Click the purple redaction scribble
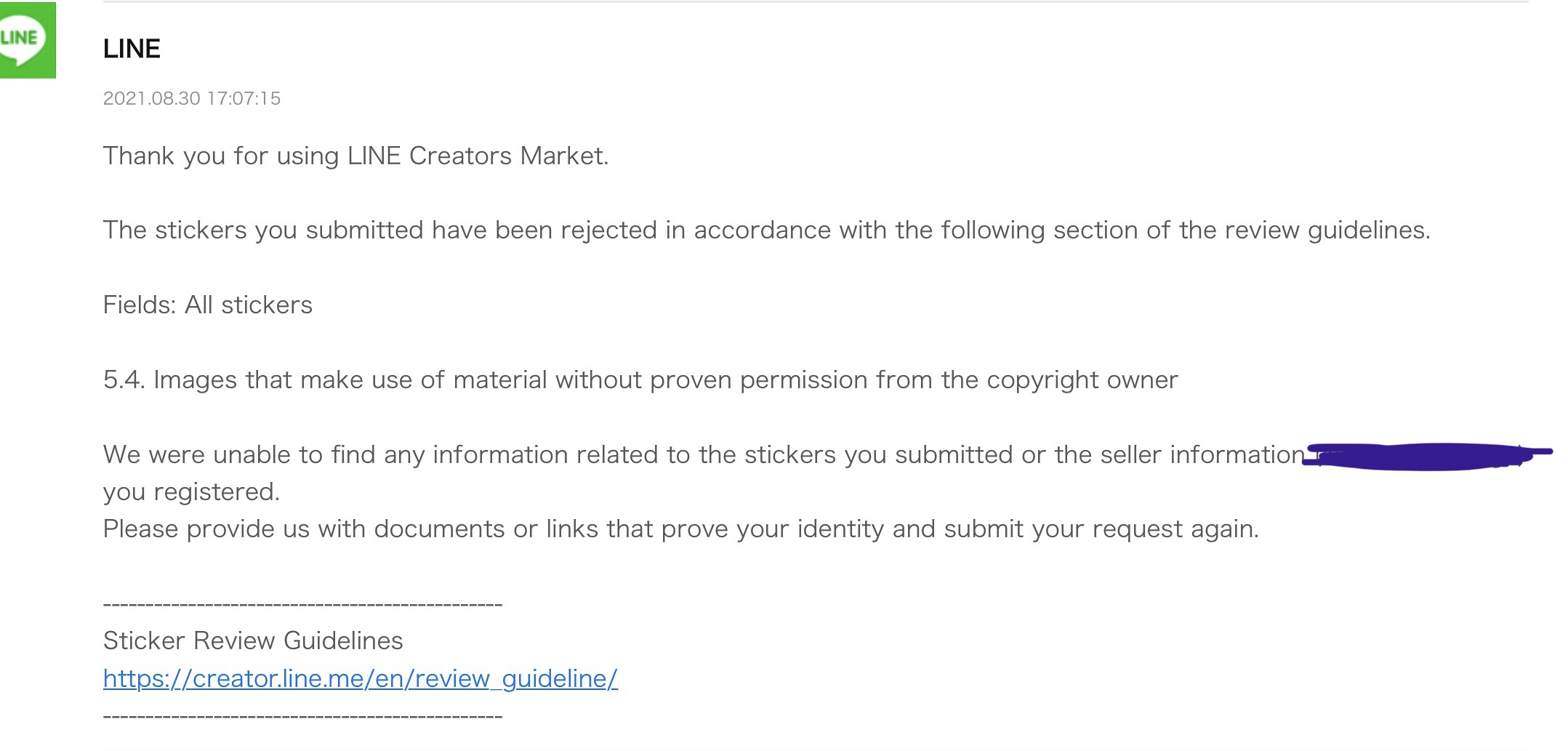 click(x=1426, y=457)
